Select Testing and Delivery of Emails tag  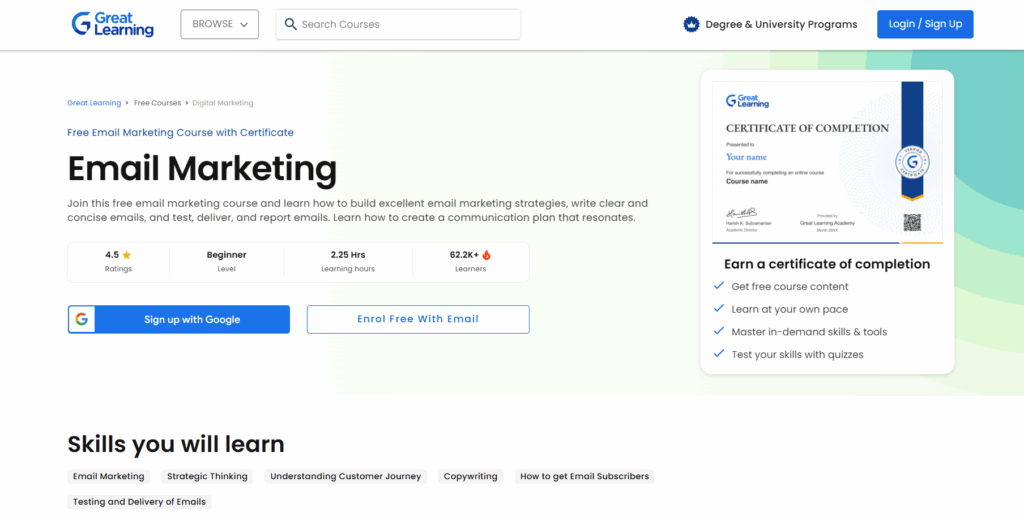pos(139,502)
